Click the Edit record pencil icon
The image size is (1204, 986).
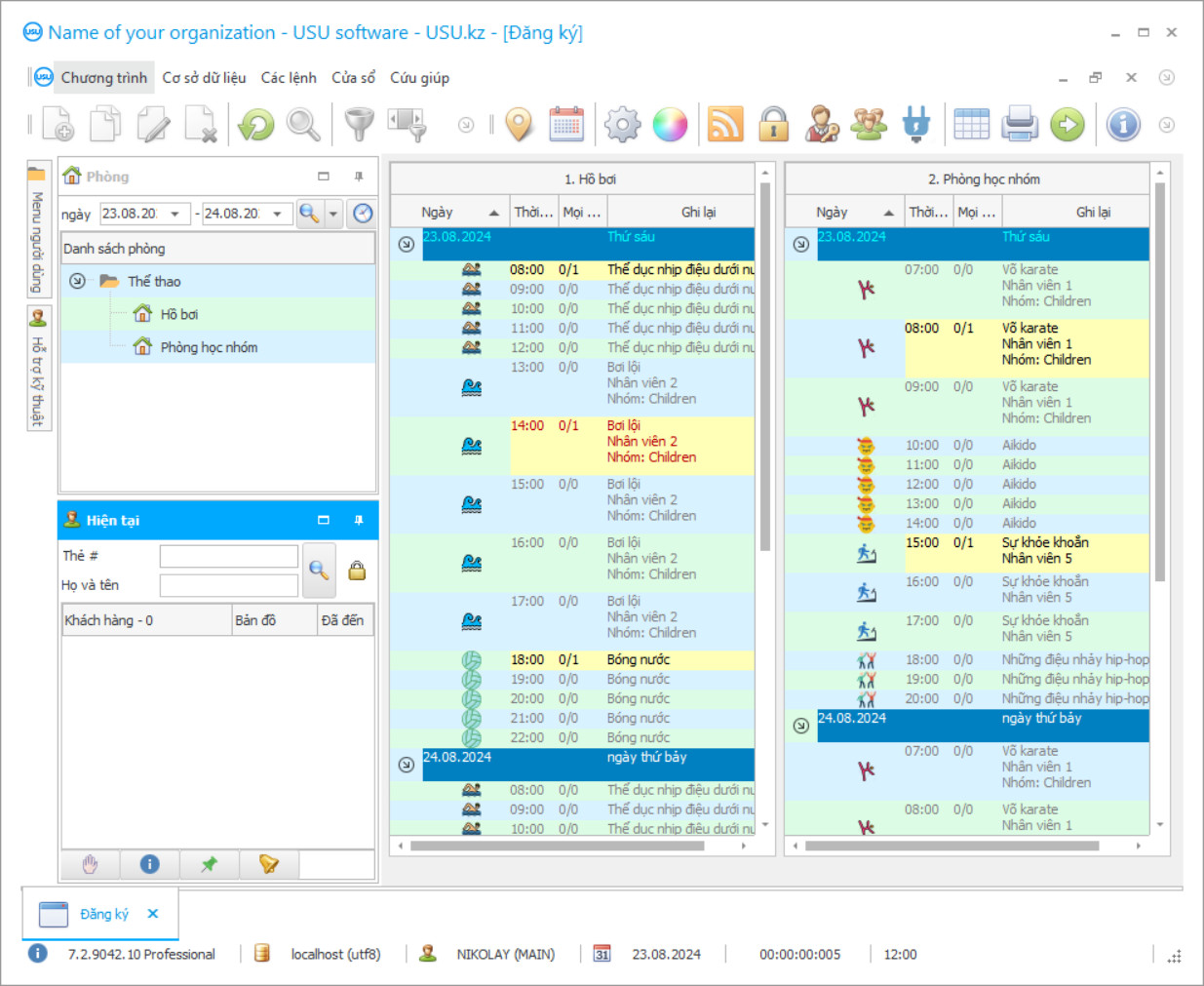click(153, 125)
